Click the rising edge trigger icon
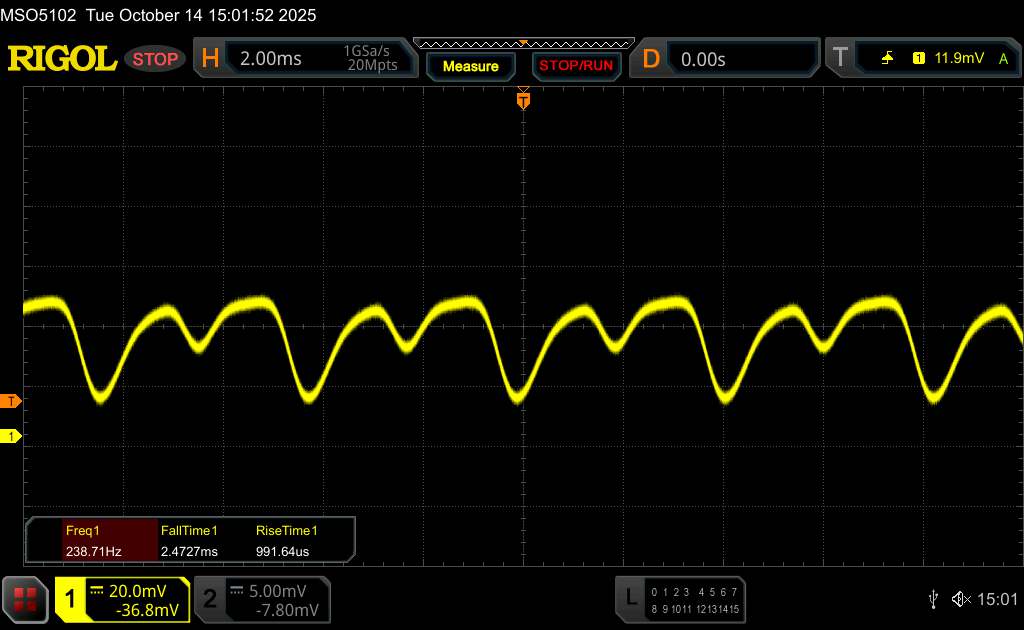Screen dimensions: 1024x630 tap(887, 59)
